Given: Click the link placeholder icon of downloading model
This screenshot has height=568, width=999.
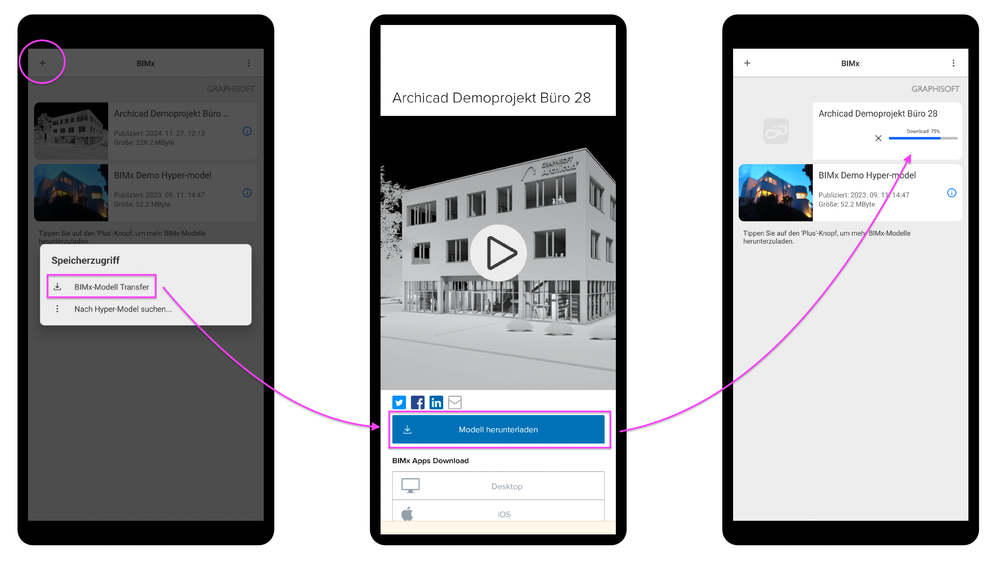Looking at the screenshot, I should [776, 131].
